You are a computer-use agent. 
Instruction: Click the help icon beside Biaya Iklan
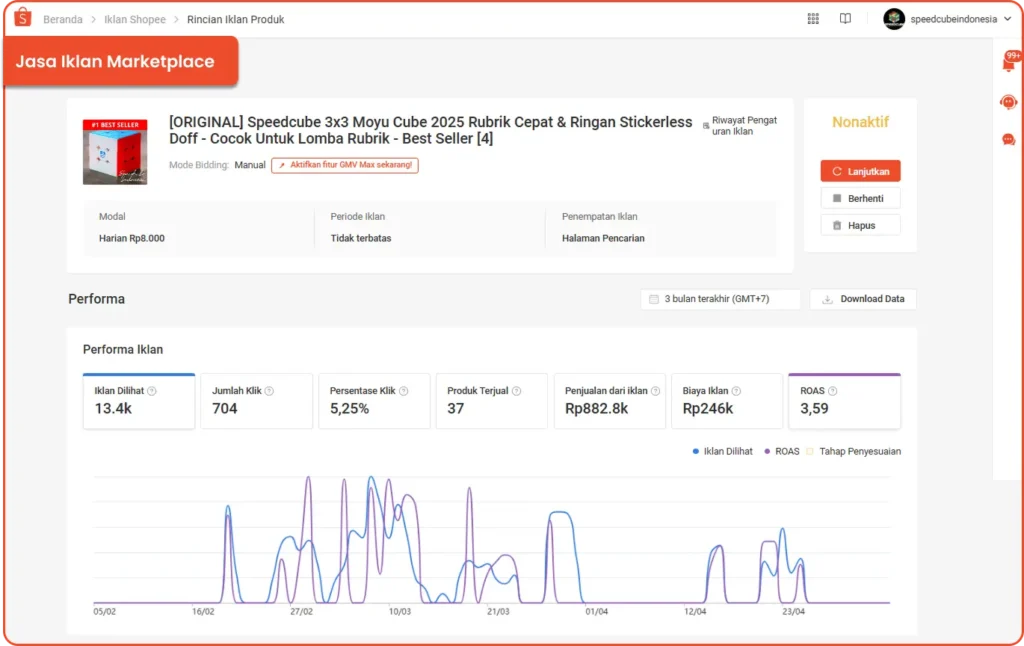[x=736, y=391]
